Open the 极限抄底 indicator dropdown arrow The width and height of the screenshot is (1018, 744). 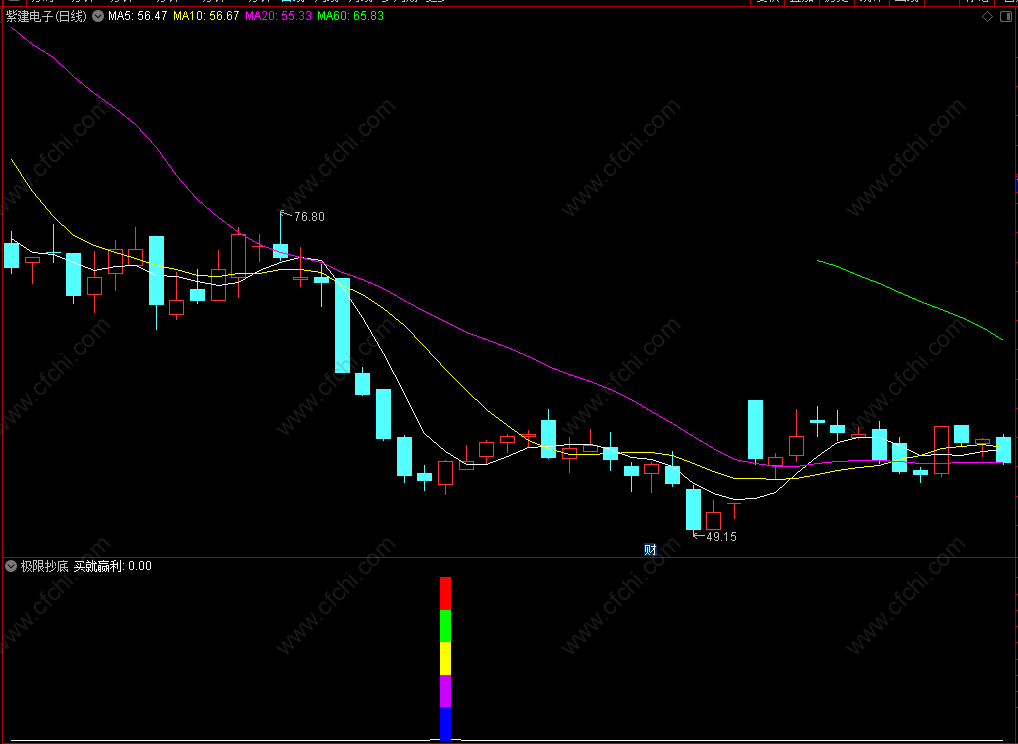(x=11, y=566)
